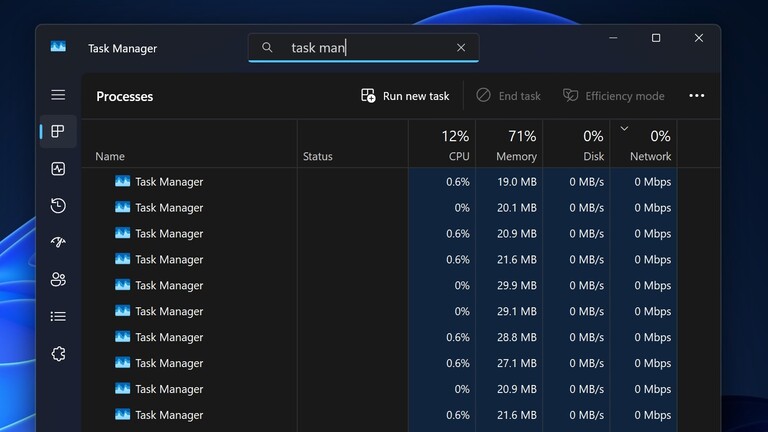The height and width of the screenshot is (432, 768).
Task: Click the sort chevron above Network column
Action: [x=624, y=129]
